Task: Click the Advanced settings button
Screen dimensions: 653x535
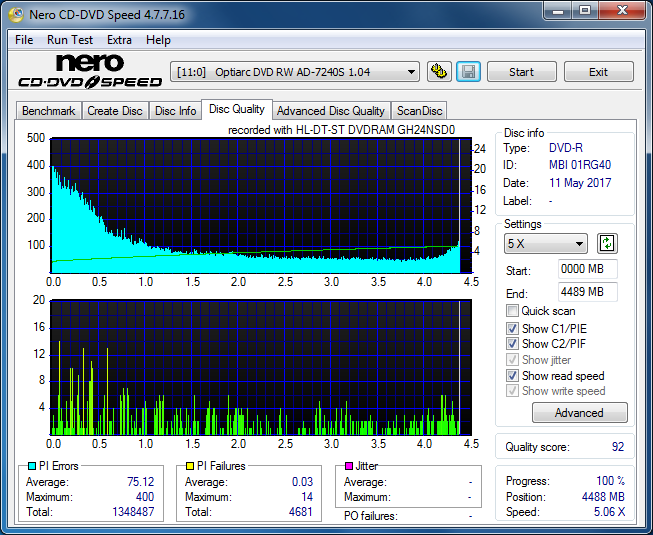Action: [579, 413]
